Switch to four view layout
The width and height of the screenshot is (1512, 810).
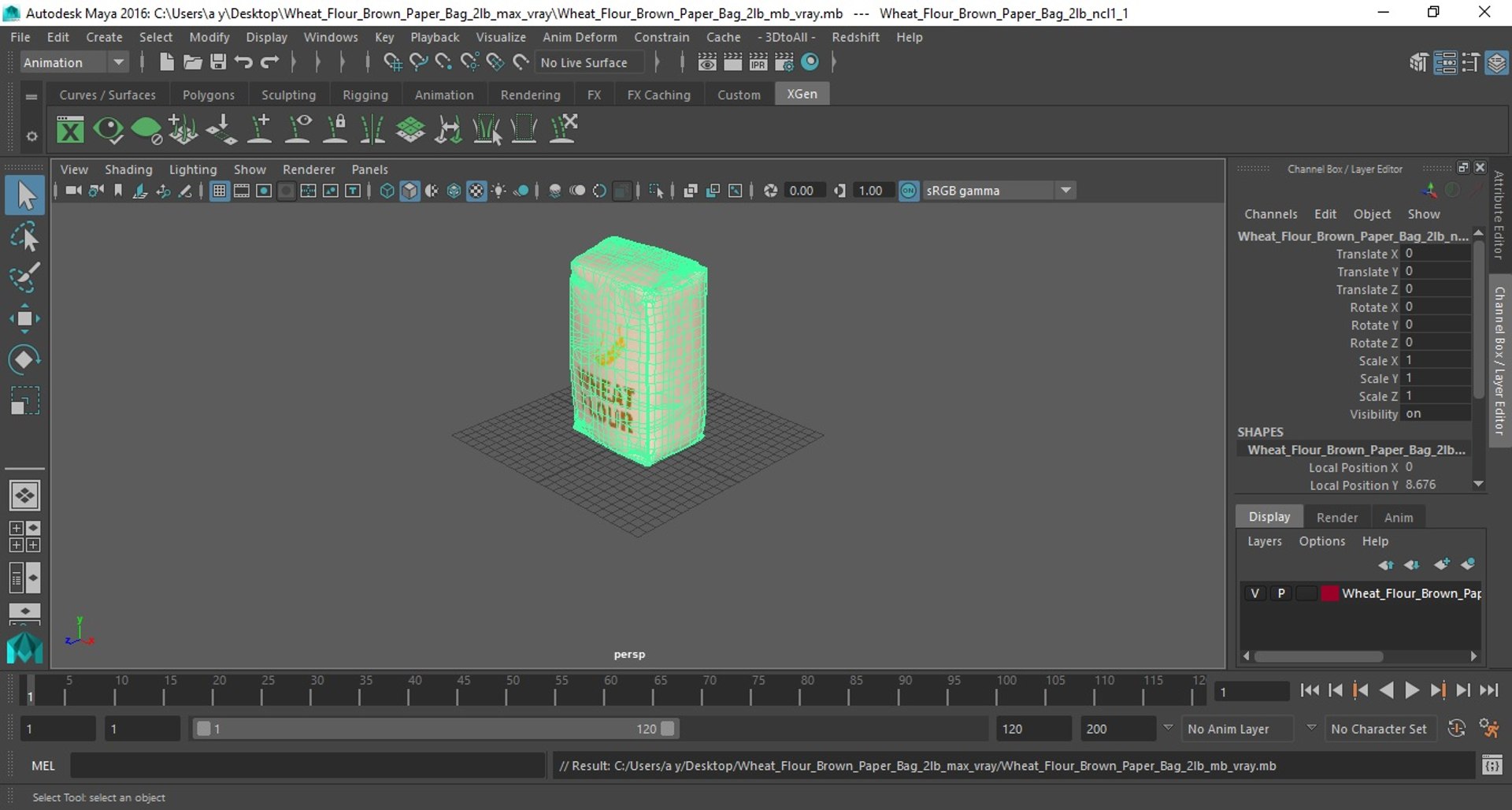(25, 537)
